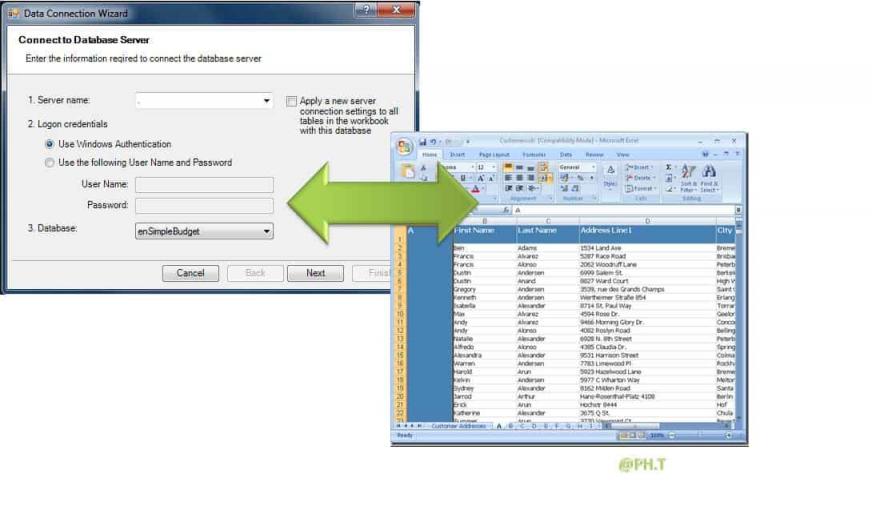
Task: Switch to the Insert ribbon tab
Action: point(457,155)
